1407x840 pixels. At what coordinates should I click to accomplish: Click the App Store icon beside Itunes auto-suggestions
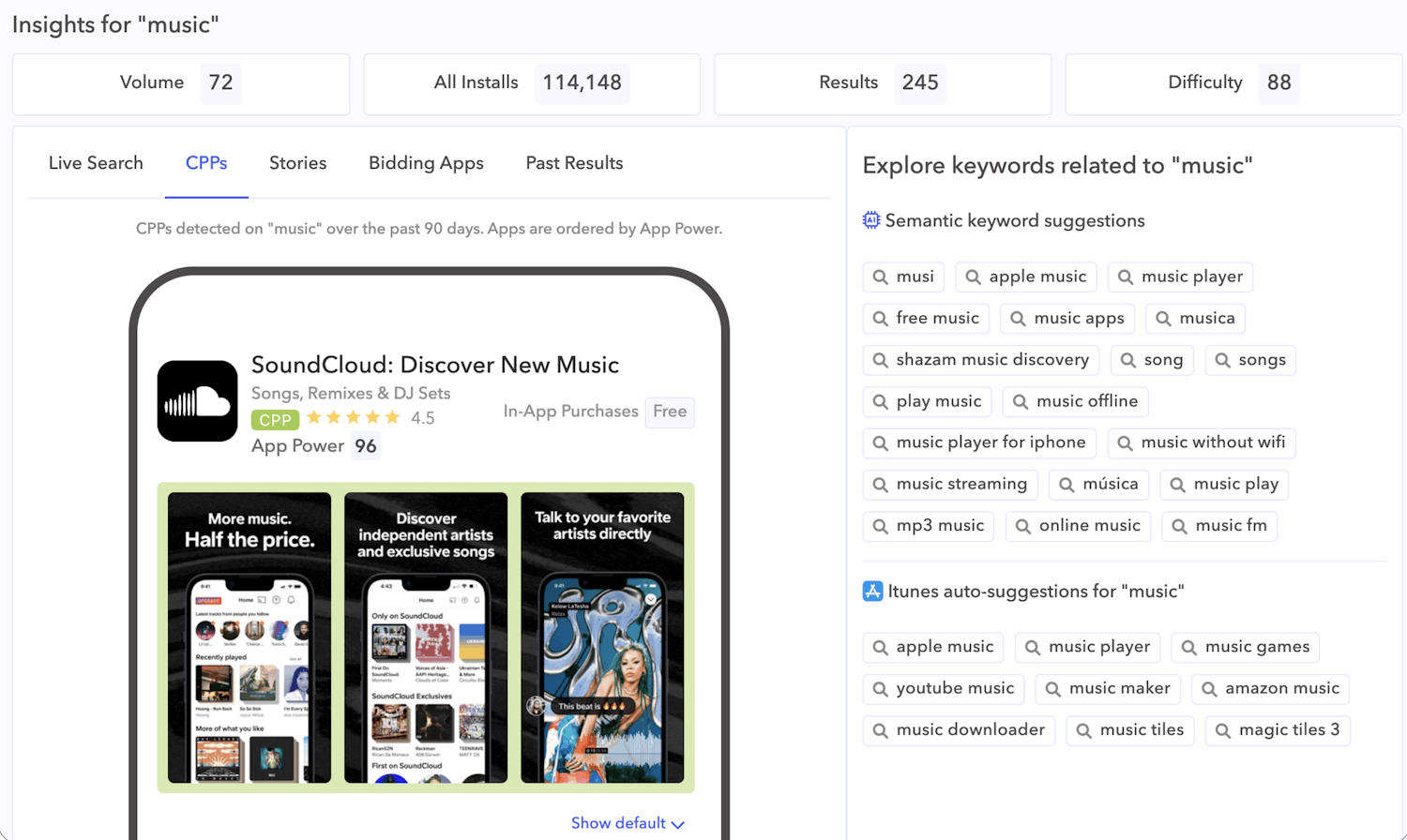click(870, 591)
